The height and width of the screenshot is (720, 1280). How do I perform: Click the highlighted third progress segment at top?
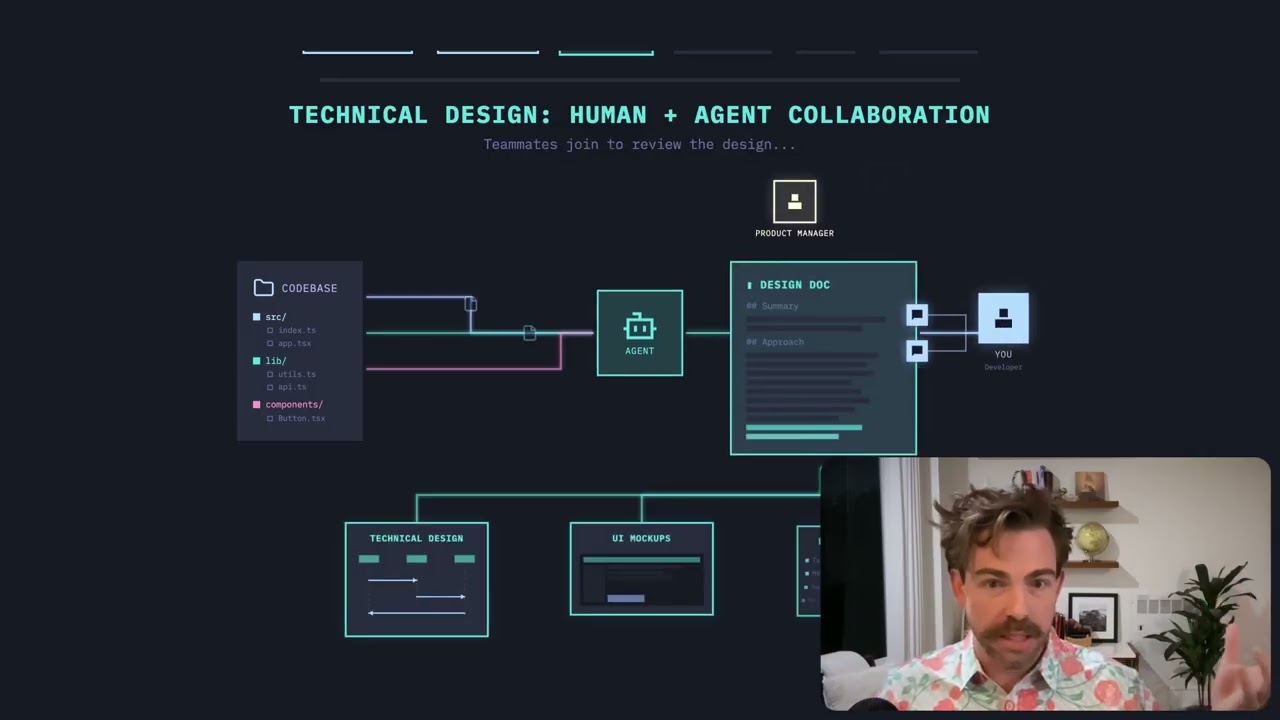606,52
